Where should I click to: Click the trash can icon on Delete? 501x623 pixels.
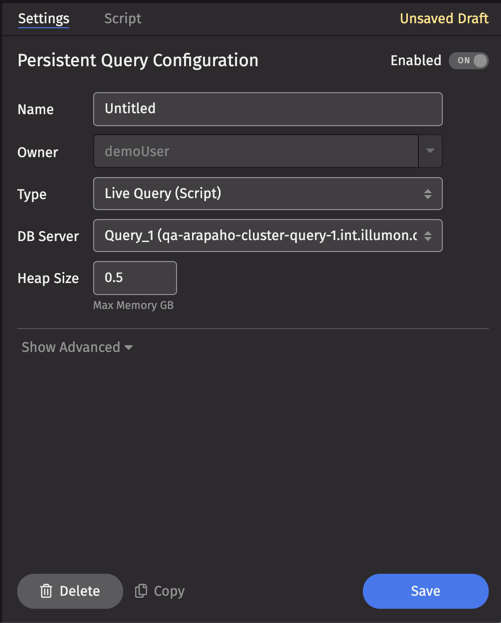pyautogui.click(x=46, y=591)
